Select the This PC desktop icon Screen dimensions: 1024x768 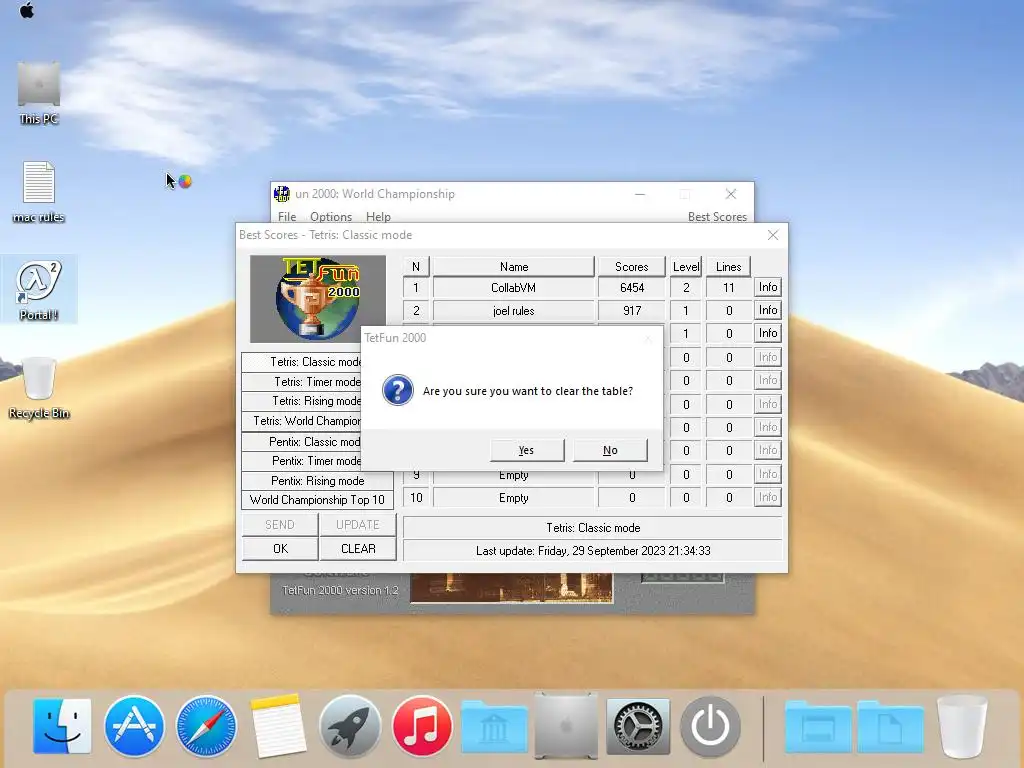tap(39, 93)
